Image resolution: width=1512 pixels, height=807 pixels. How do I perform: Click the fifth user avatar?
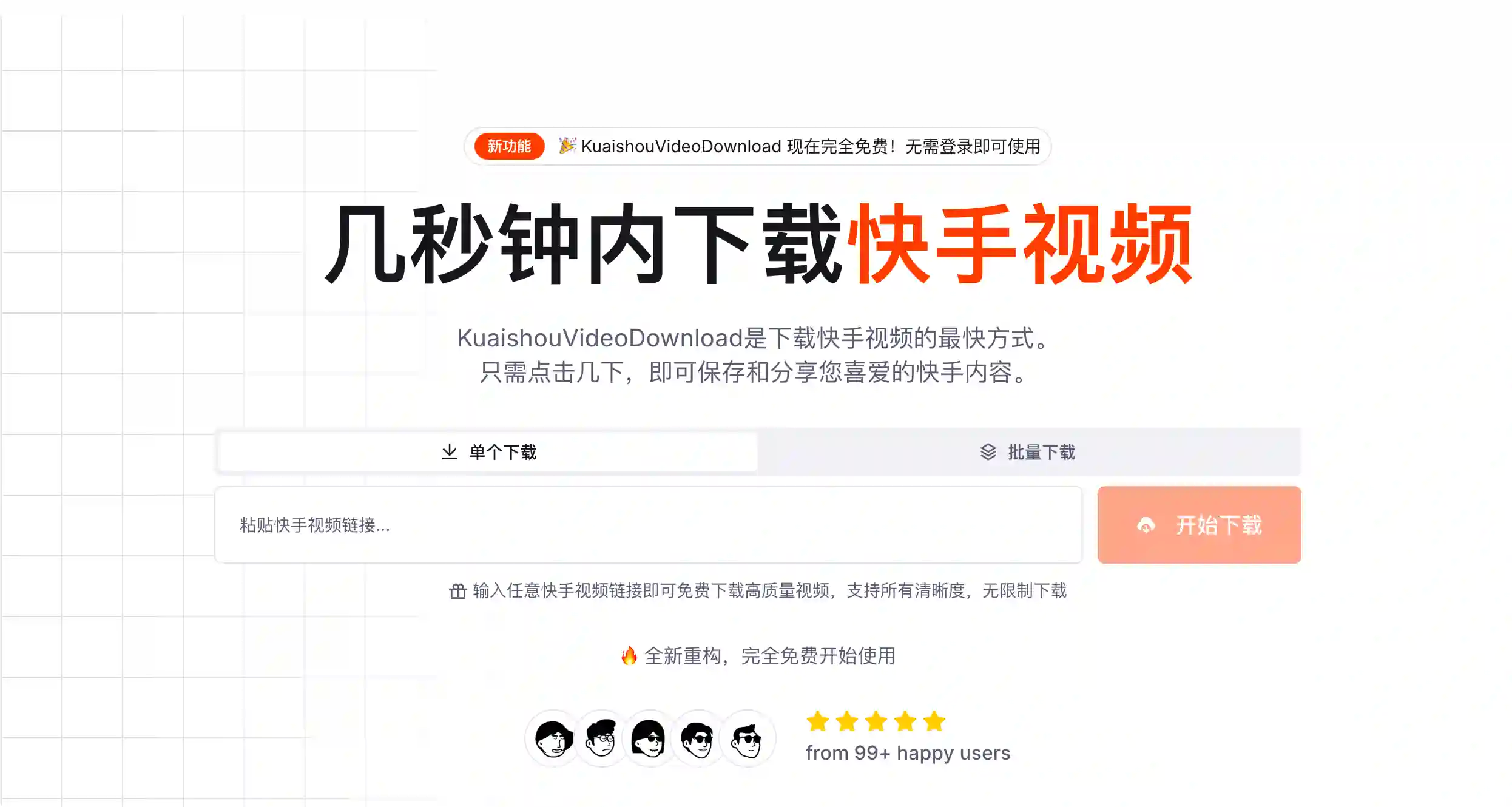coord(747,738)
